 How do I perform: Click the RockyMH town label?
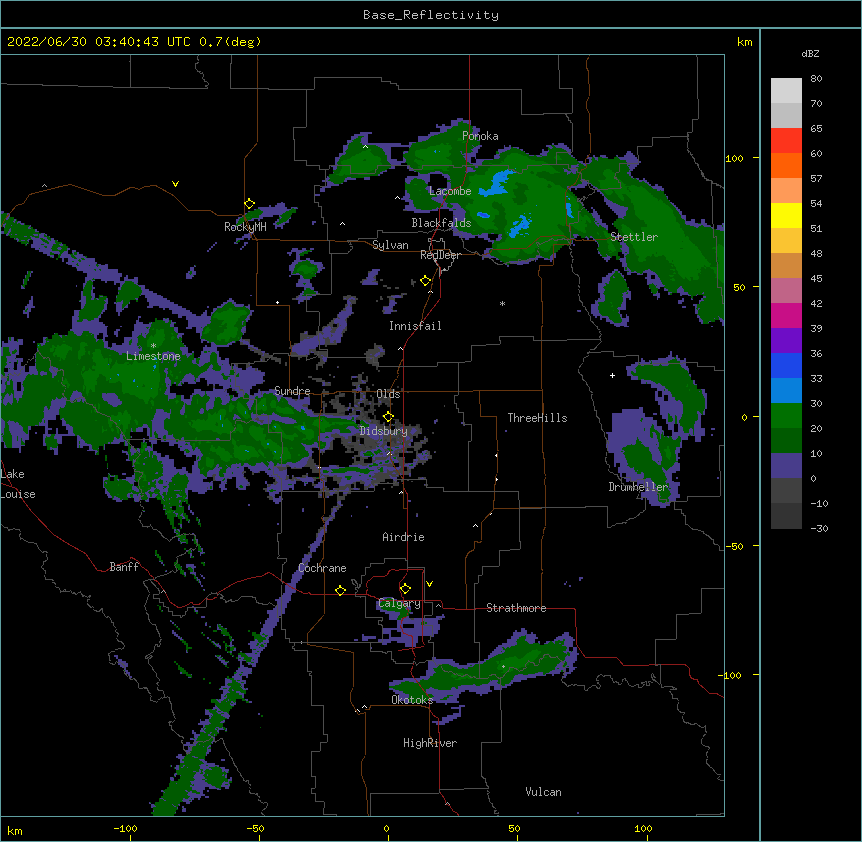pos(245,227)
